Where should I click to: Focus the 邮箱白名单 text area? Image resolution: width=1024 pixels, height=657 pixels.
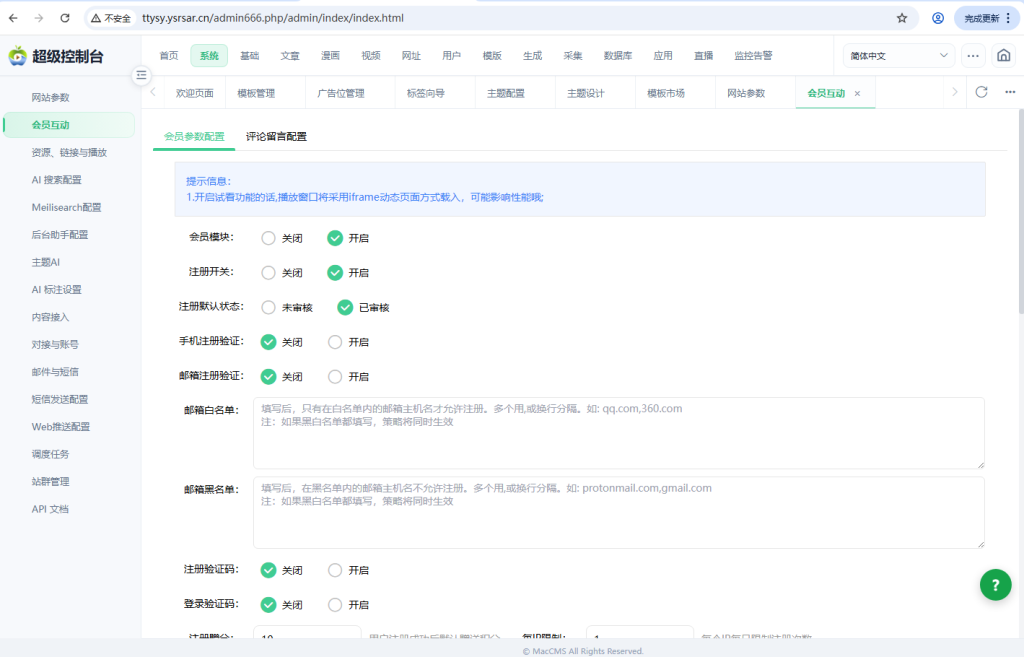(x=618, y=433)
